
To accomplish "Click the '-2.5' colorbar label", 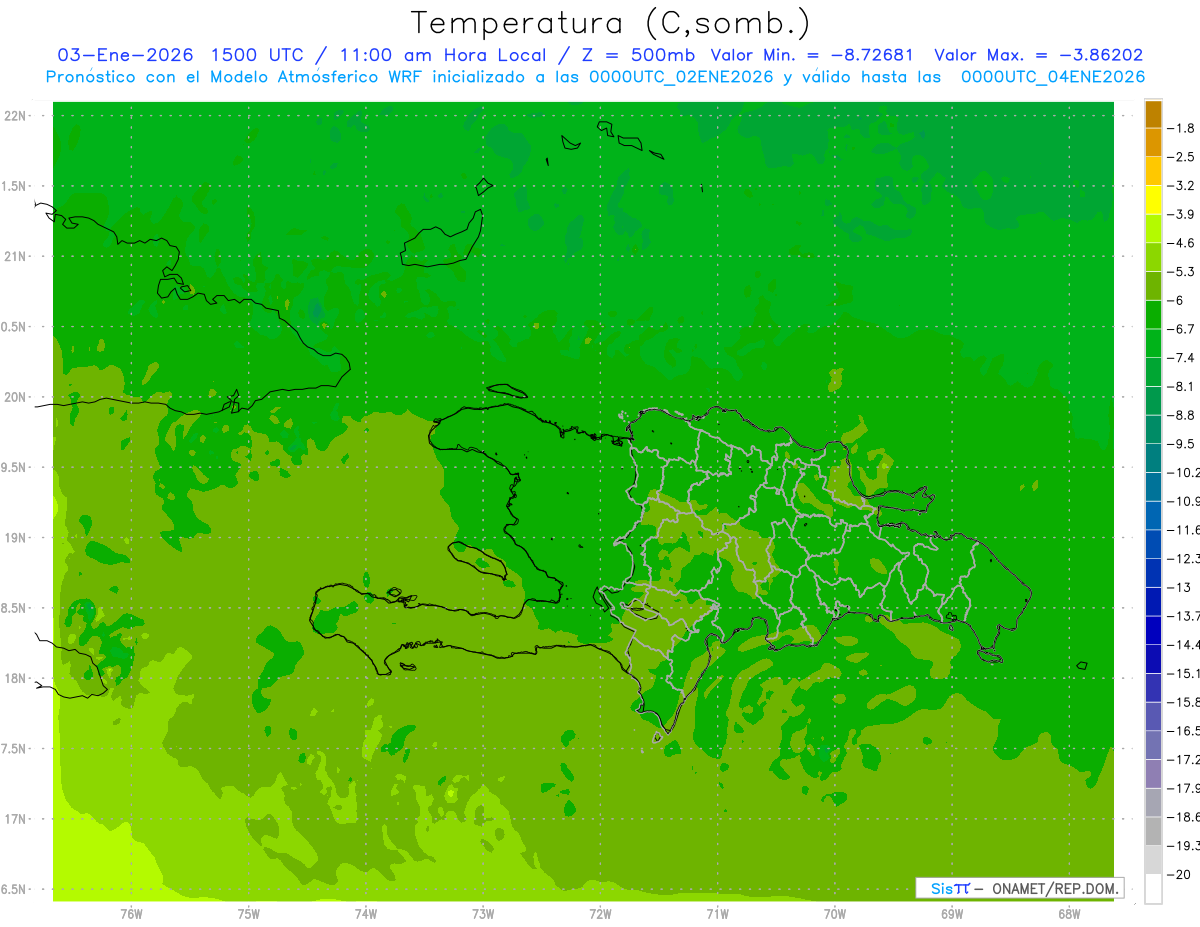I will pyautogui.click(x=1182, y=157).
